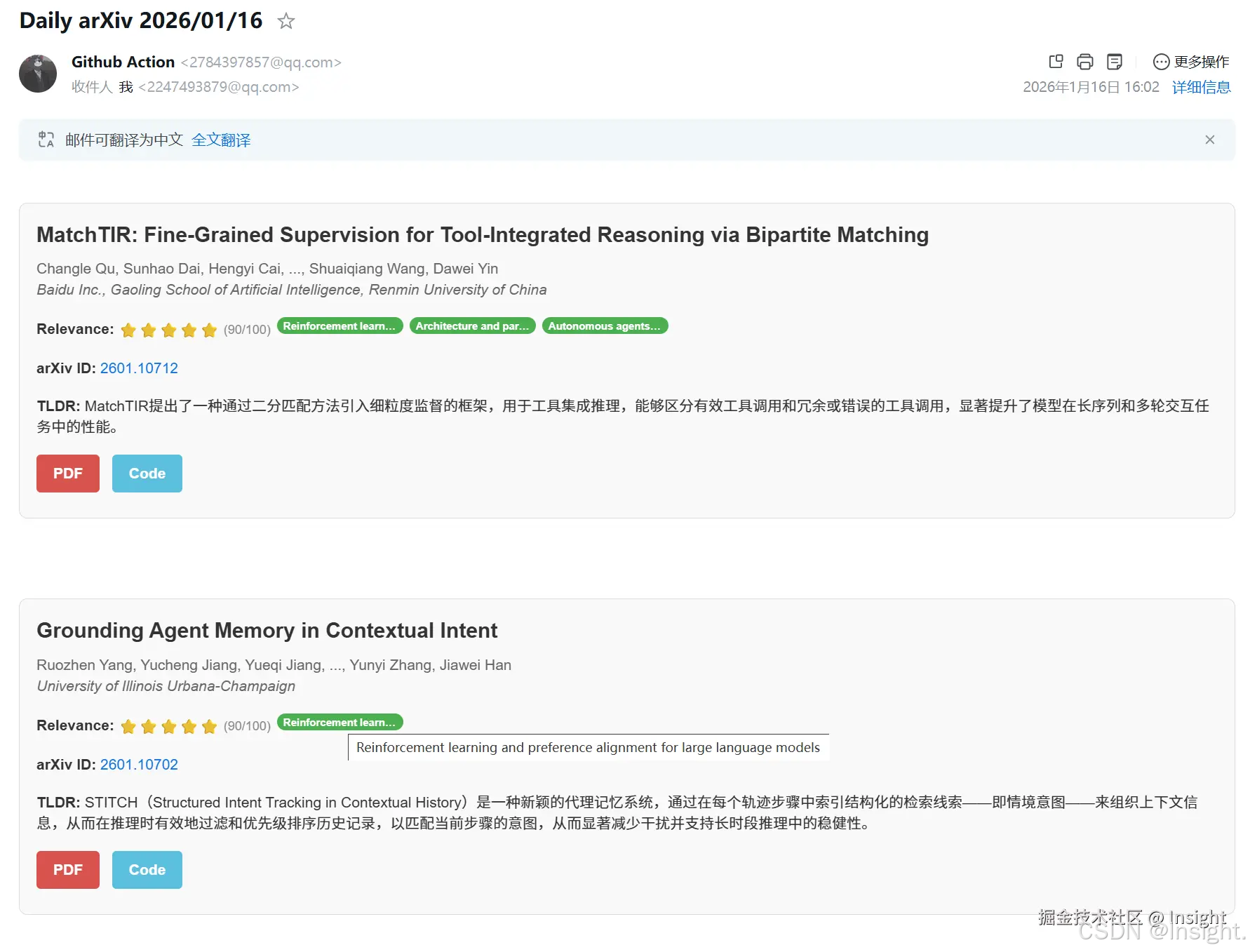
Task: Print this email
Action: pyautogui.click(x=1085, y=62)
